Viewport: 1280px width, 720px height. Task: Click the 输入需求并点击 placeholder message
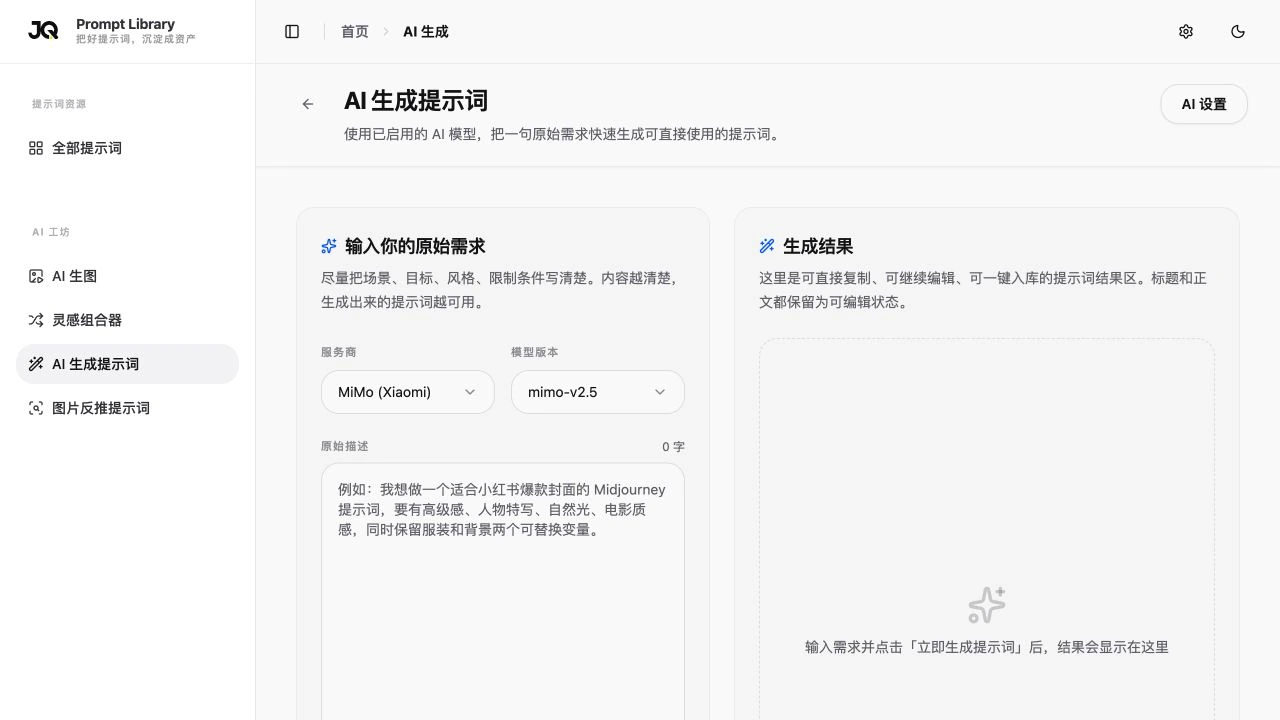tap(987, 647)
